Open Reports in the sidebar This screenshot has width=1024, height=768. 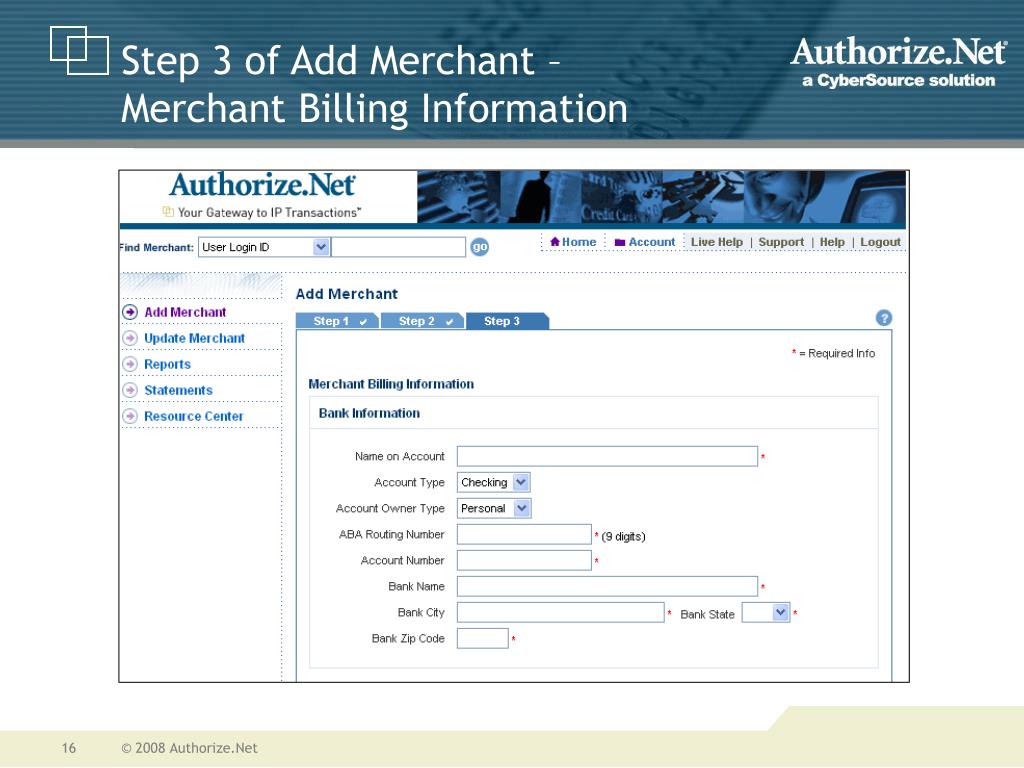click(167, 364)
